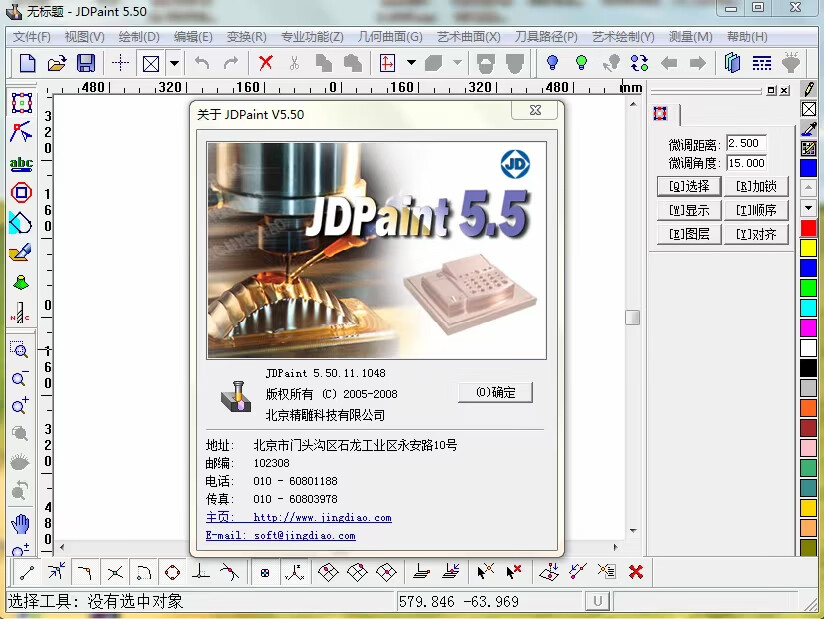Screen dimensions: 824x619
Task: Click the [E]图层 button
Action: (x=689, y=234)
